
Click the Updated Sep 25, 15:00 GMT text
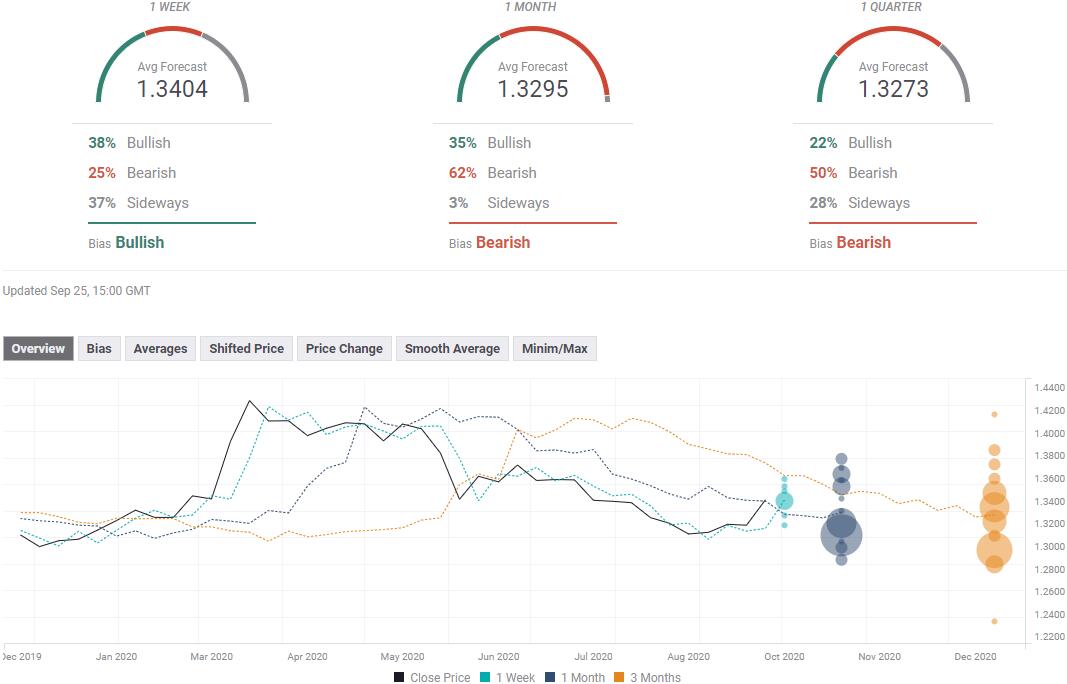tap(76, 291)
